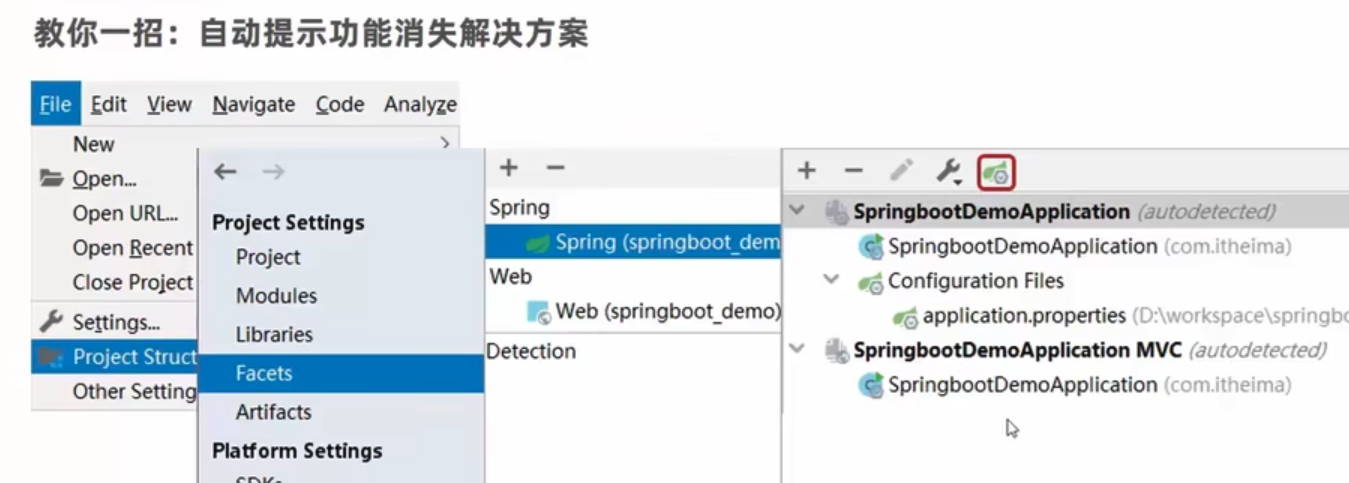This screenshot has width=1349, height=483.
Task: Click the highlighted Spring Boot autodetect icon
Action: (x=996, y=172)
